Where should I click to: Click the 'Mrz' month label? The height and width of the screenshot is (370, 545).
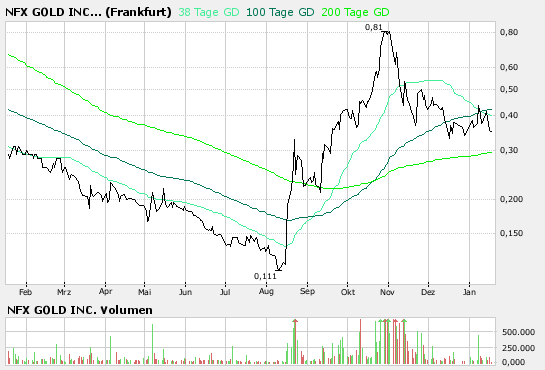(64, 292)
